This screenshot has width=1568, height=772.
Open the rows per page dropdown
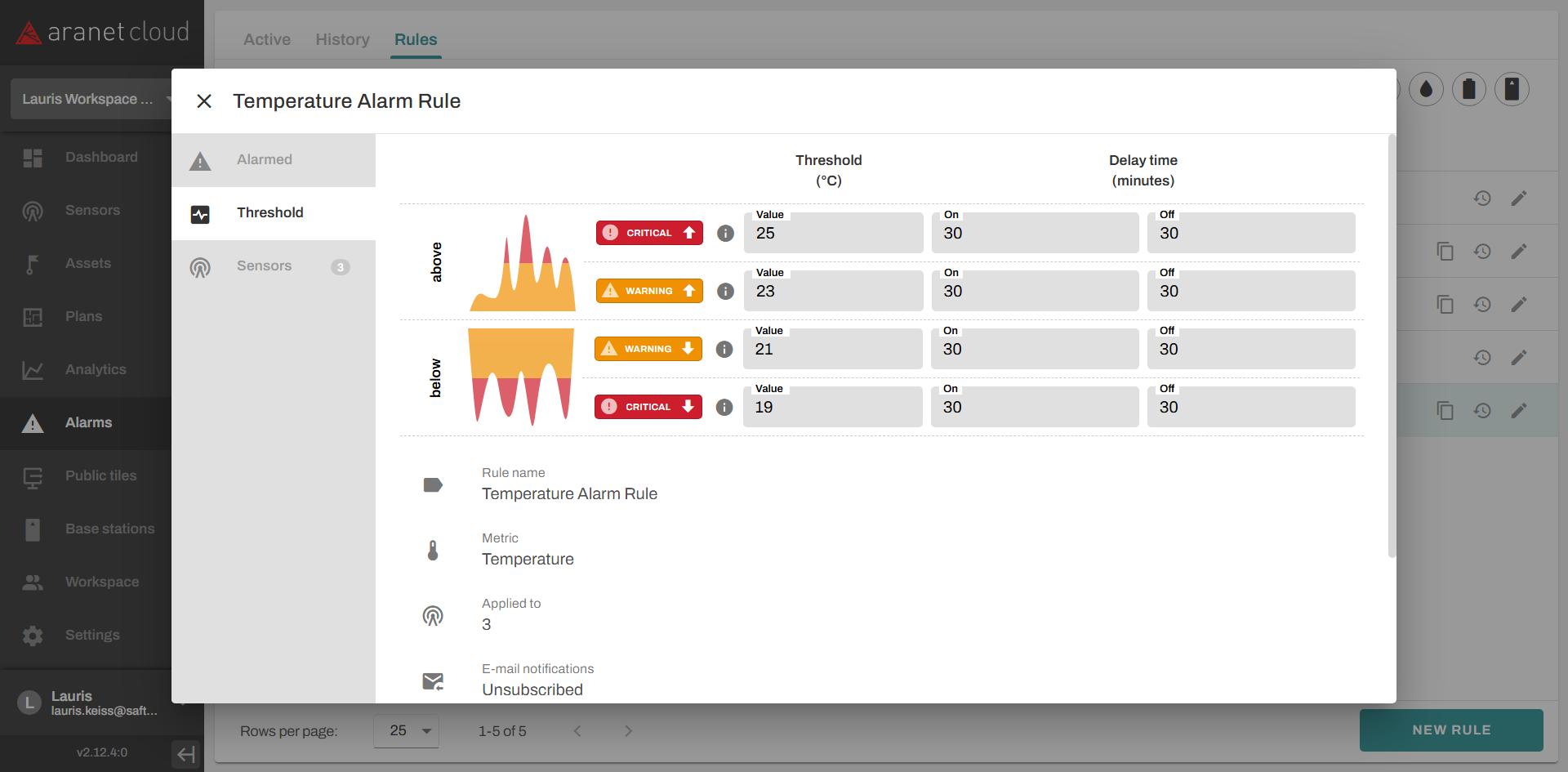click(407, 730)
